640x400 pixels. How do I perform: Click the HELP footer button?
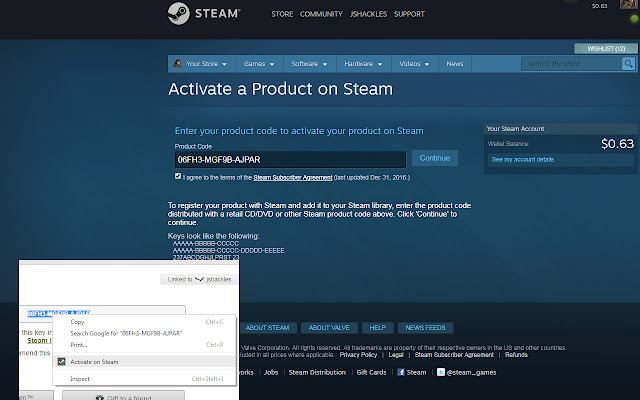click(x=378, y=328)
